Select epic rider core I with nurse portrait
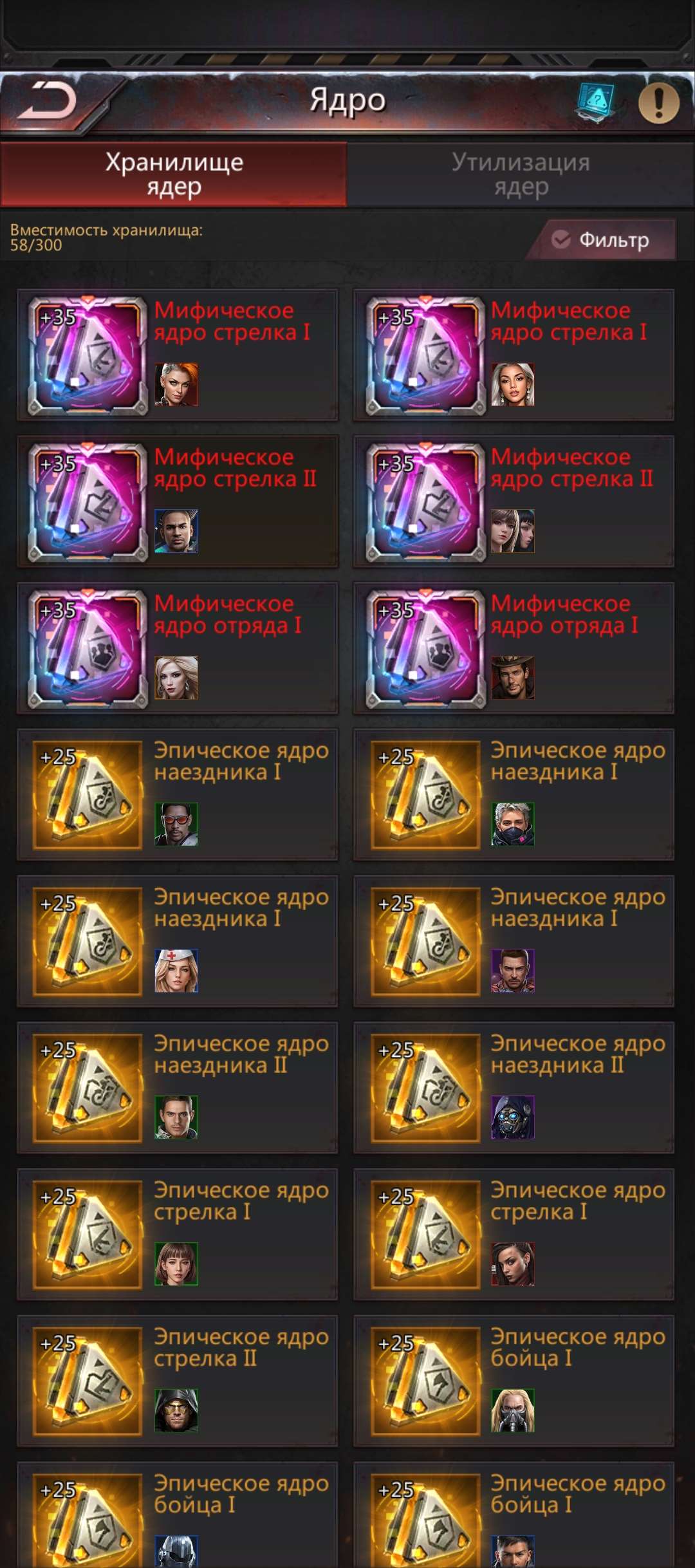 tap(178, 941)
